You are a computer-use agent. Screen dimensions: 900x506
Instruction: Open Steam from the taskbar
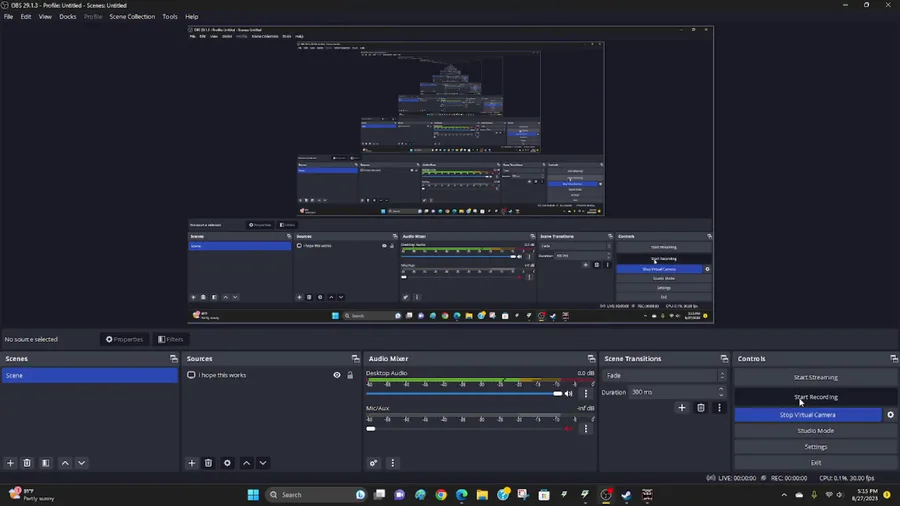point(626,495)
